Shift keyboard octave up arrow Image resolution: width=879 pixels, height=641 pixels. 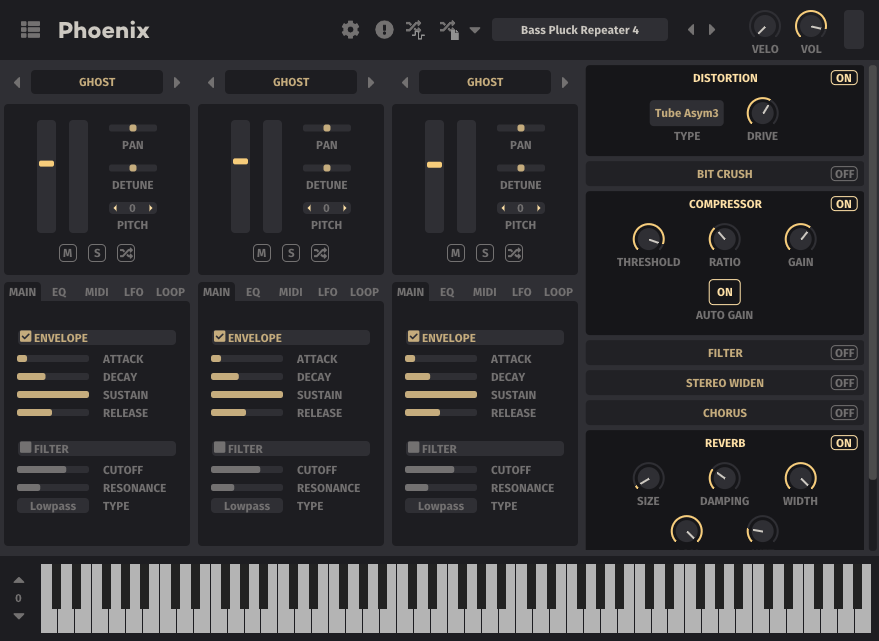pyautogui.click(x=18, y=580)
